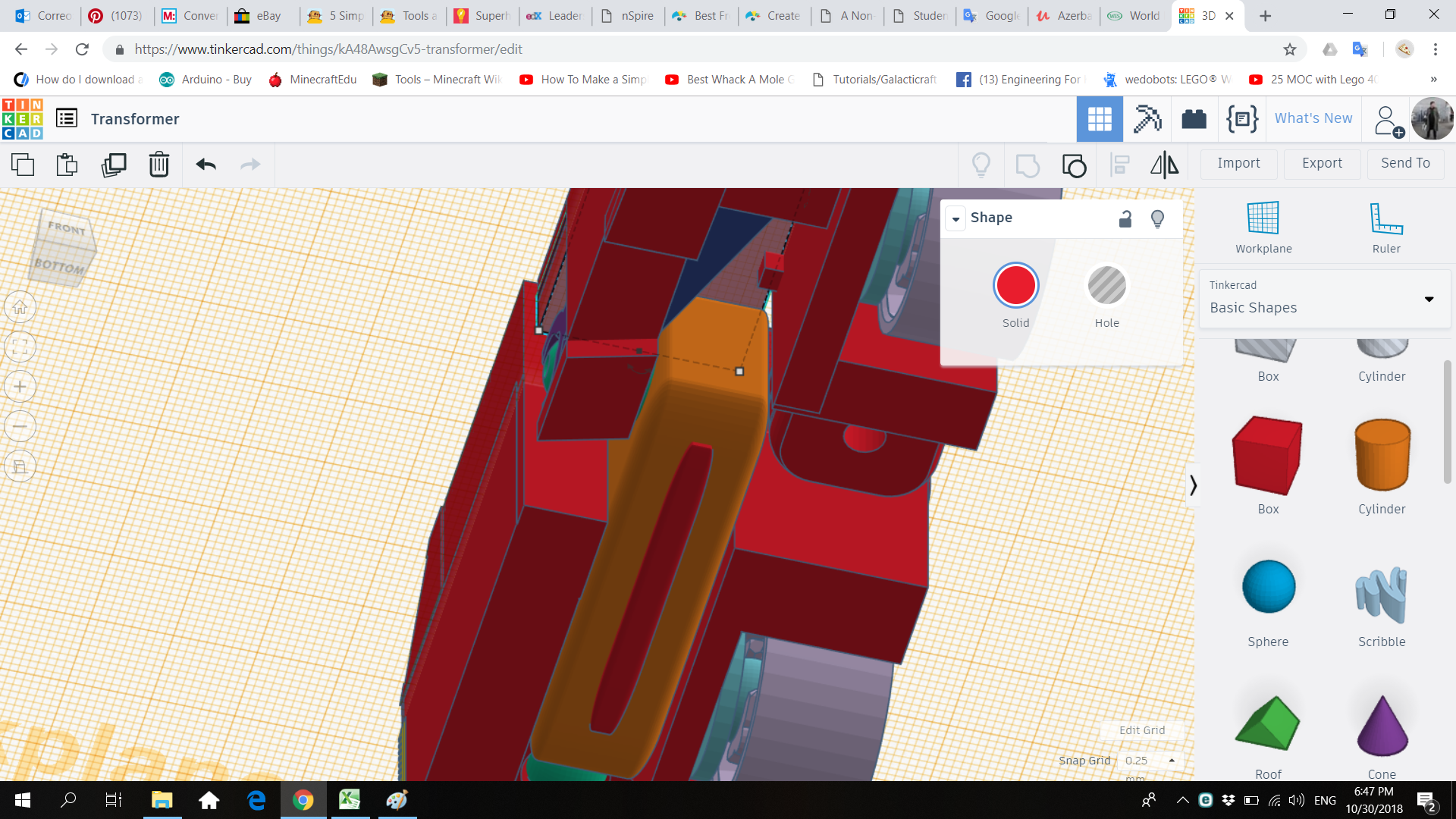Open the What's New menu item
This screenshot has width=1456, height=819.
(x=1313, y=118)
